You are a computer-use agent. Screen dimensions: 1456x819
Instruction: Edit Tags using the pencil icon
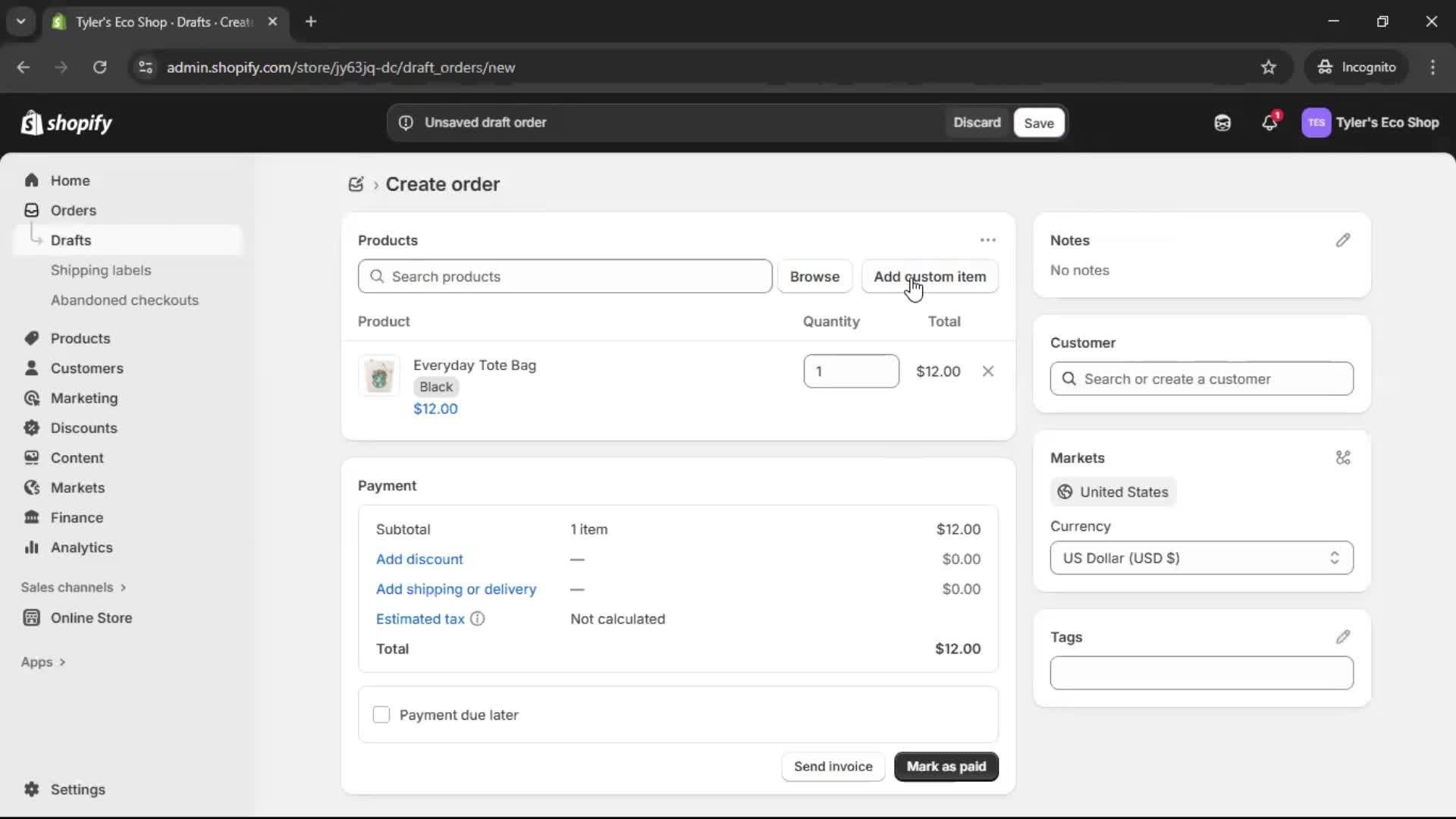(1344, 636)
